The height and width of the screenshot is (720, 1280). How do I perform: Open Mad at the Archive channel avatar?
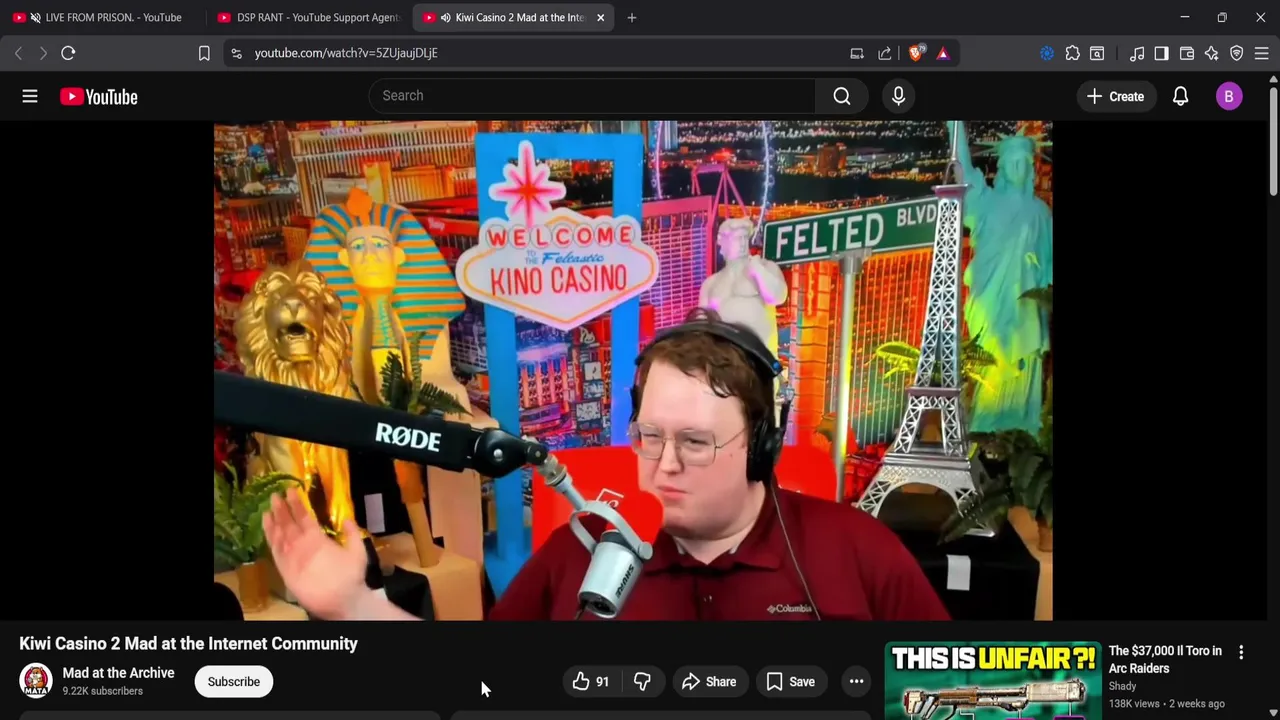pos(36,681)
